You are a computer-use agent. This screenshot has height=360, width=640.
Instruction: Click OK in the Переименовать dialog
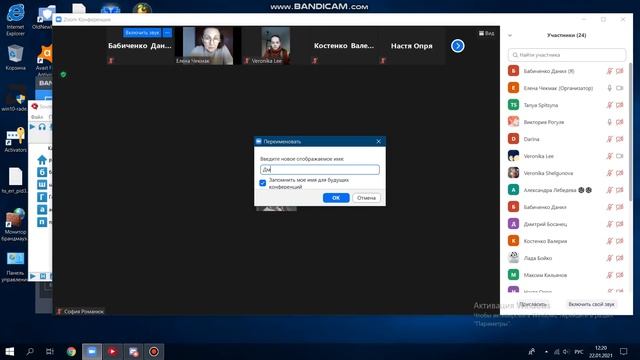pyautogui.click(x=336, y=198)
